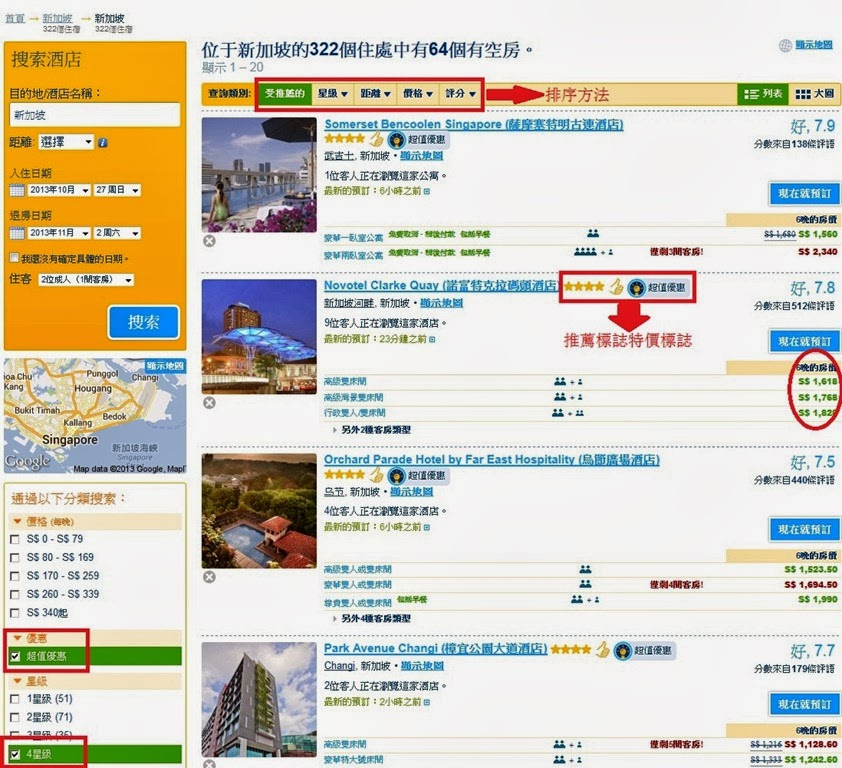Check the 1星級 (51) filter

[15, 699]
